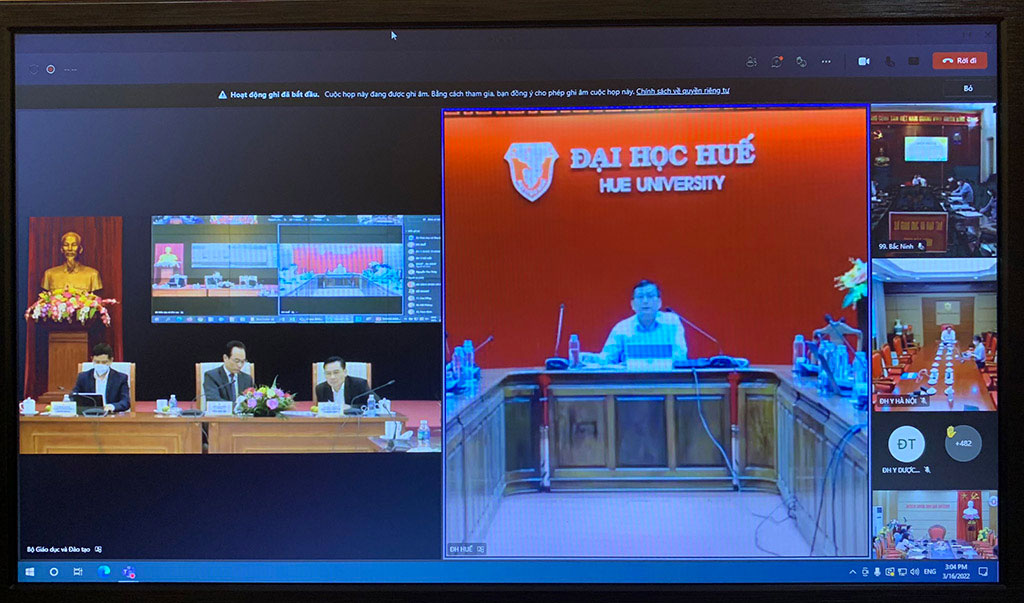Click the share content icon

(914, 61)
